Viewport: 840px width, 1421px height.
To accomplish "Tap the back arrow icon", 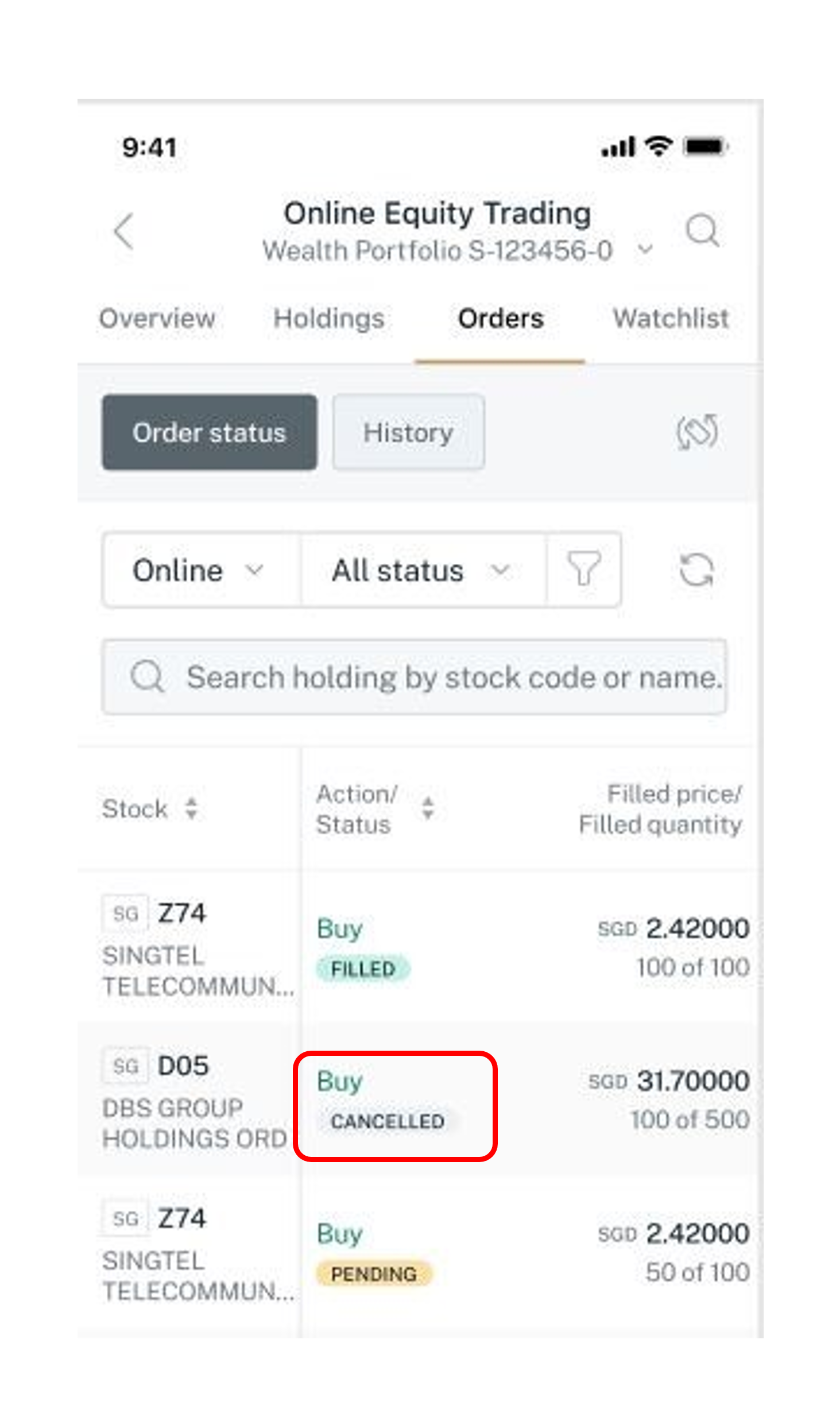I will (x=124, y=231).
